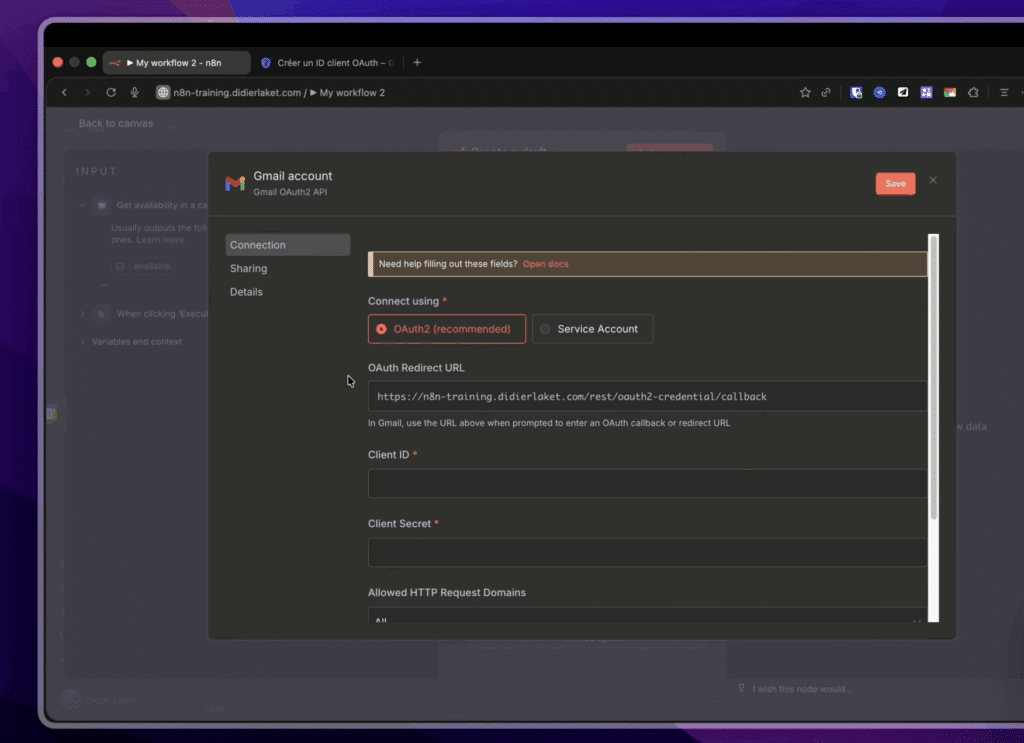This screenshot has height=743, width=1024.
Task: Select the Service Account option
Action: [592, 328]
